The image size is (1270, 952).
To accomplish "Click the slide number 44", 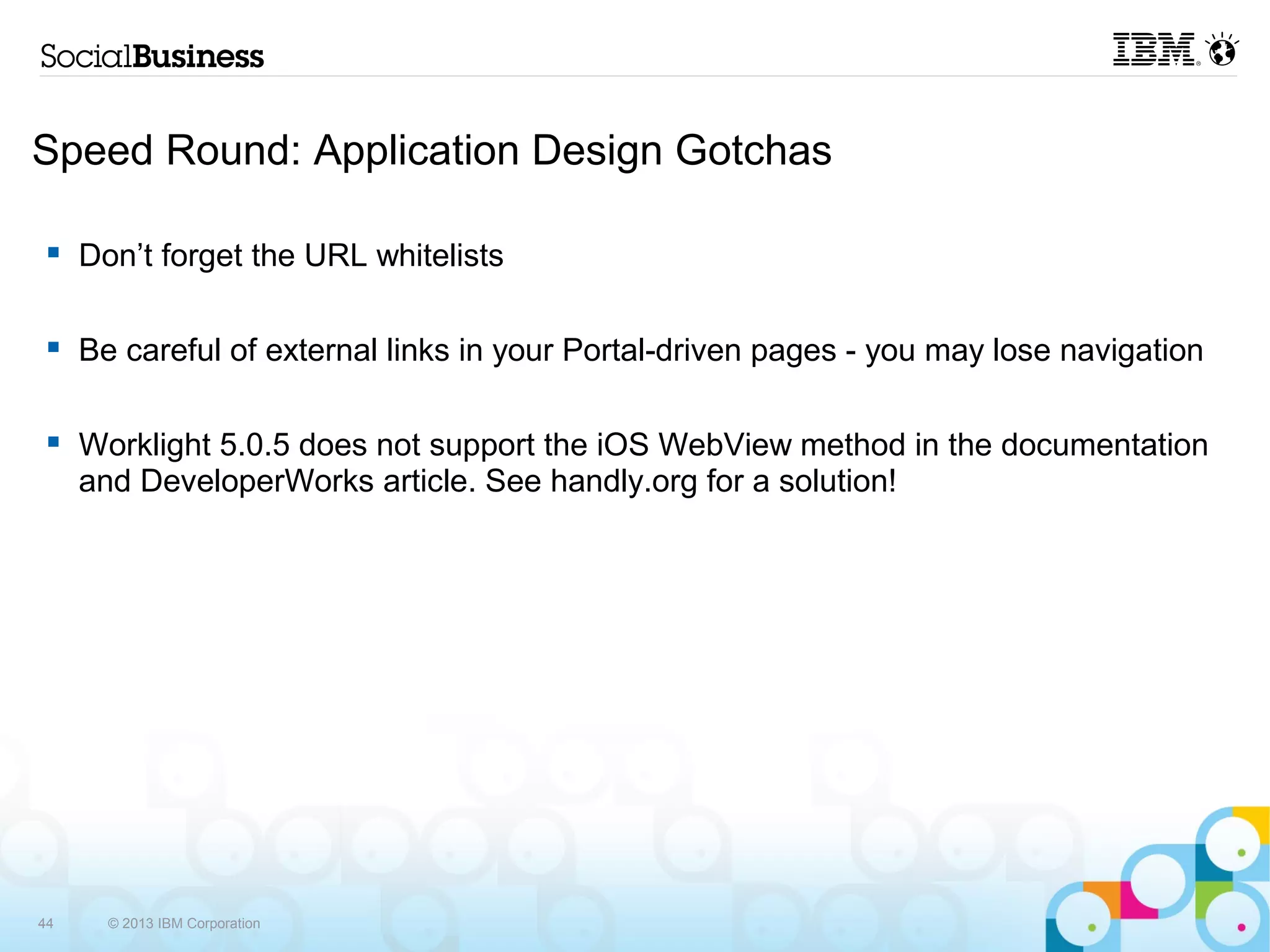I will pos(46,923).
